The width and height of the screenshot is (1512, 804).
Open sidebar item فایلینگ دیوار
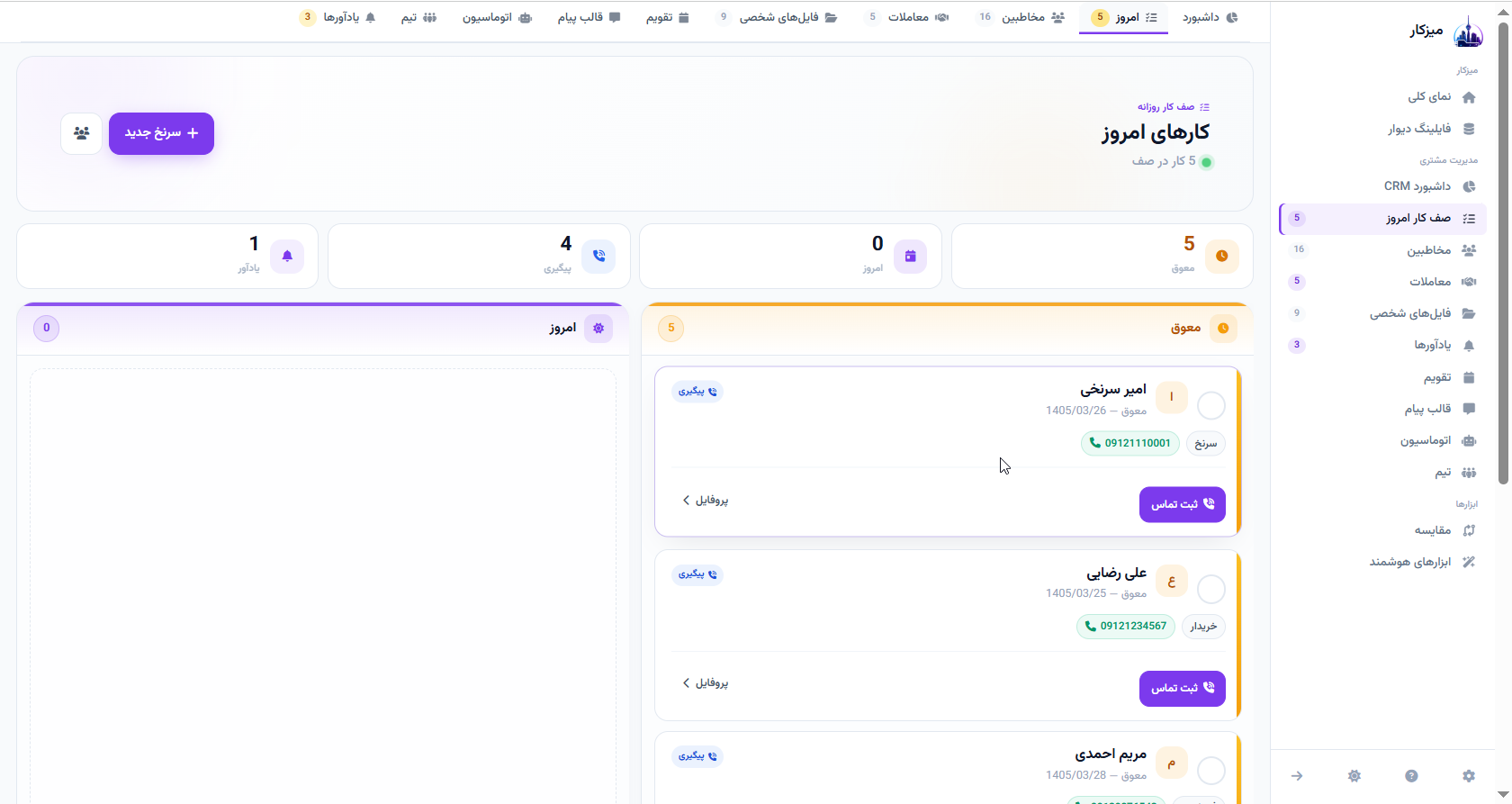coord(1382,129)
